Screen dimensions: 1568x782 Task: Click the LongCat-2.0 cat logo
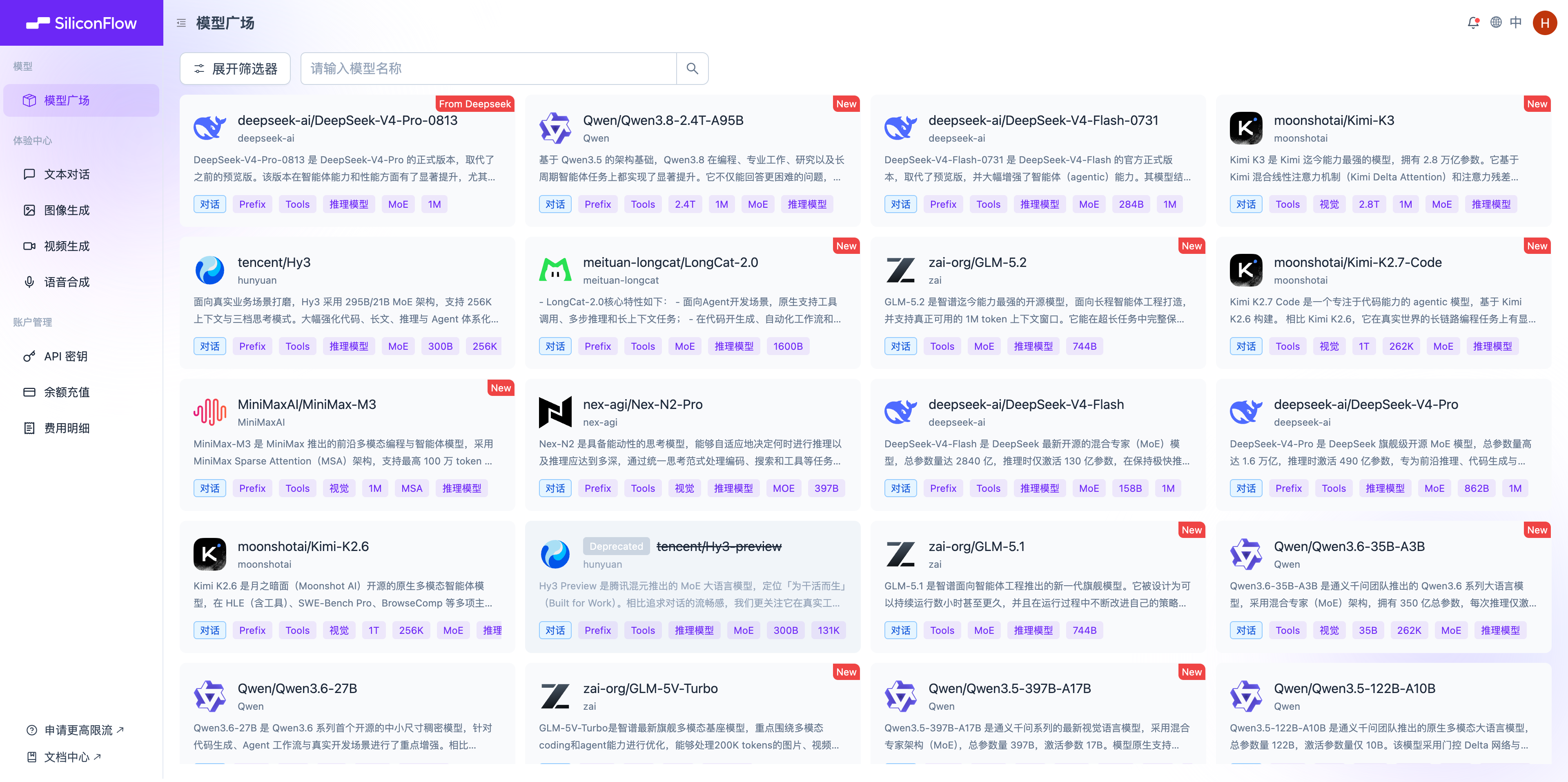point(555,270)
